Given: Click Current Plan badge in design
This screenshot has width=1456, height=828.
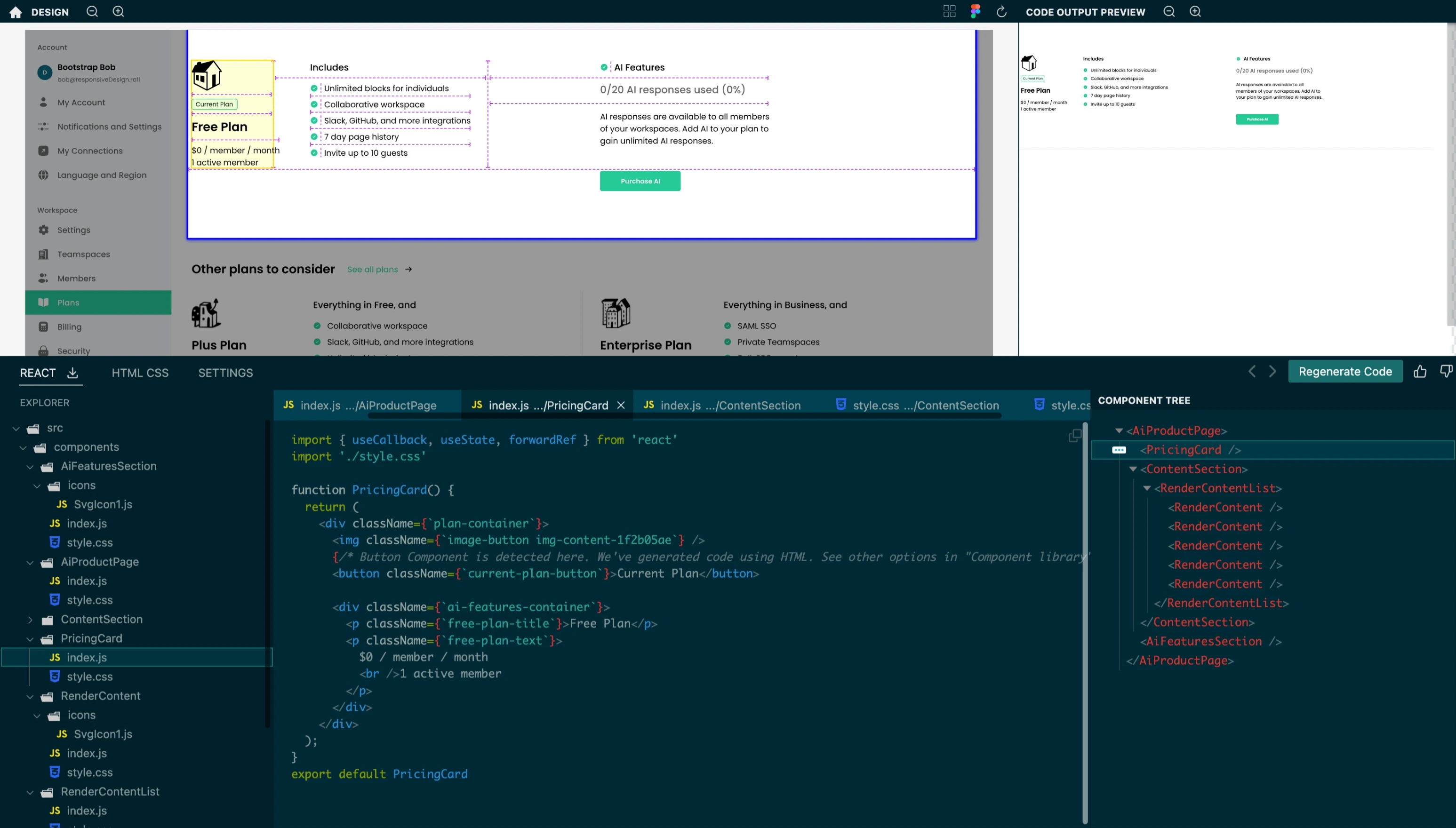Looking at the screenshot, I should coord(215,104).
